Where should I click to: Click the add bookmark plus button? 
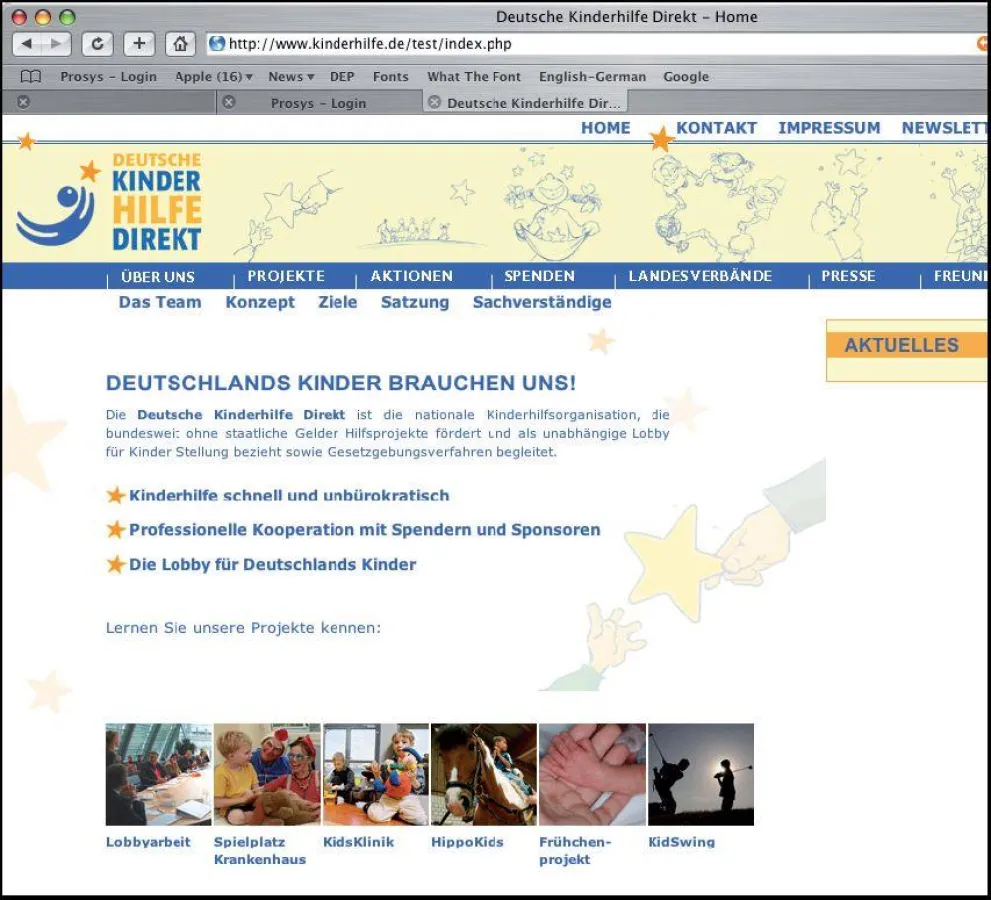pyautogui.click(x=139, y=44)
